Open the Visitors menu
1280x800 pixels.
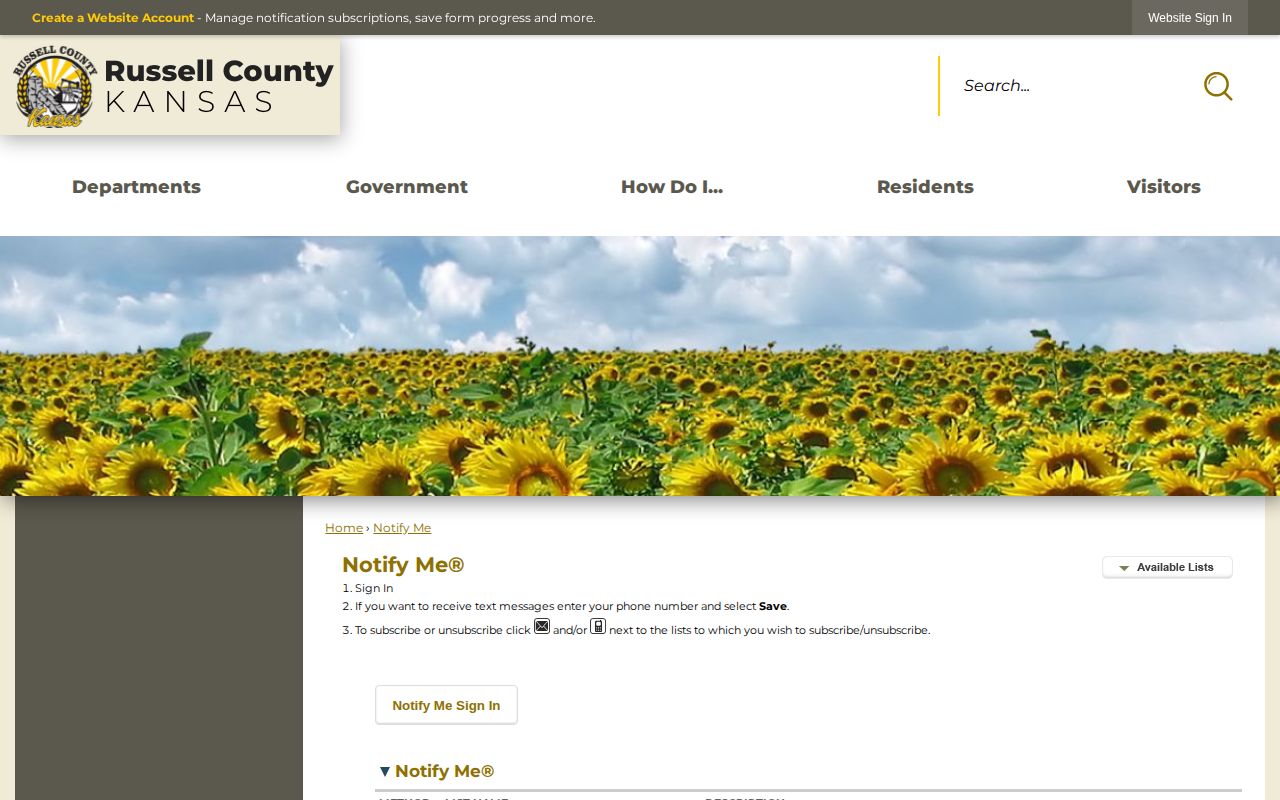(1164, 187)
